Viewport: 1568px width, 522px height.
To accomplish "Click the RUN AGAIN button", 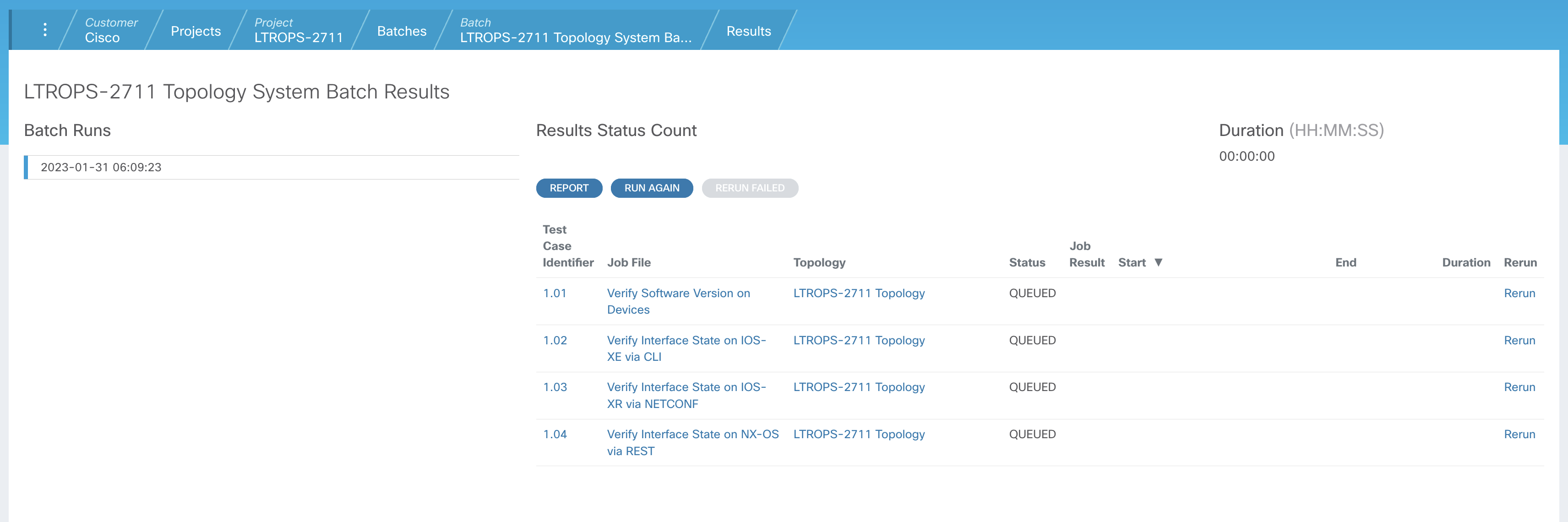I will (x=651, y=188).
